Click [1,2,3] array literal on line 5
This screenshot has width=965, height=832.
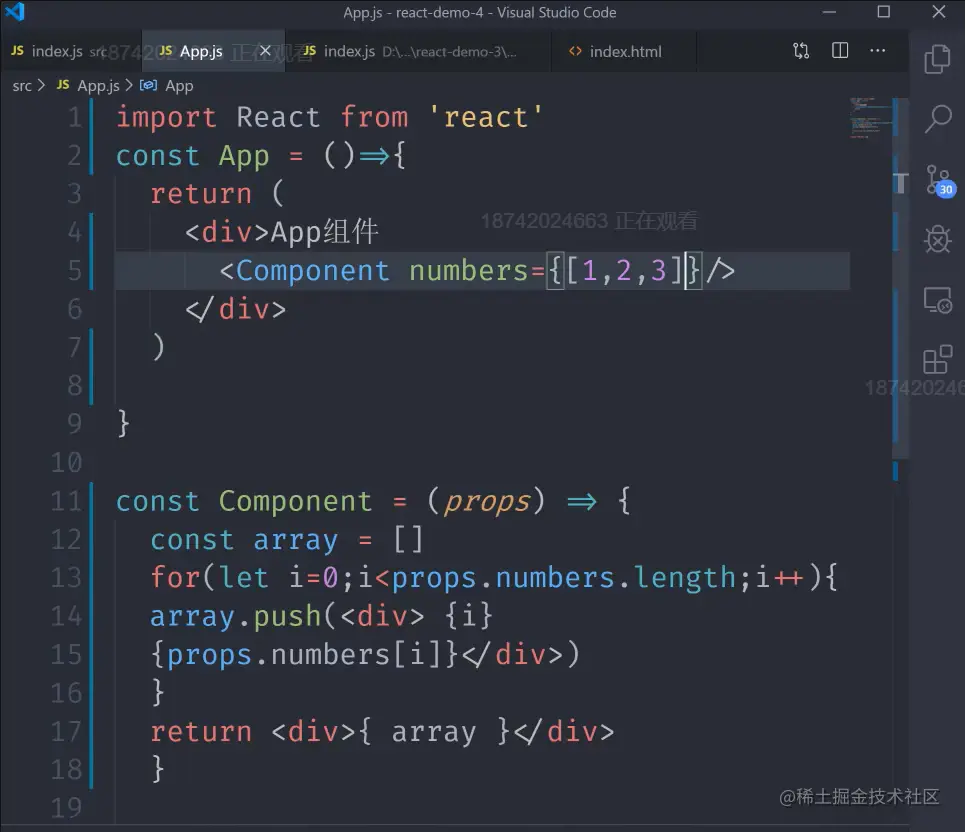pyautogui.click(x=623, y=271)
